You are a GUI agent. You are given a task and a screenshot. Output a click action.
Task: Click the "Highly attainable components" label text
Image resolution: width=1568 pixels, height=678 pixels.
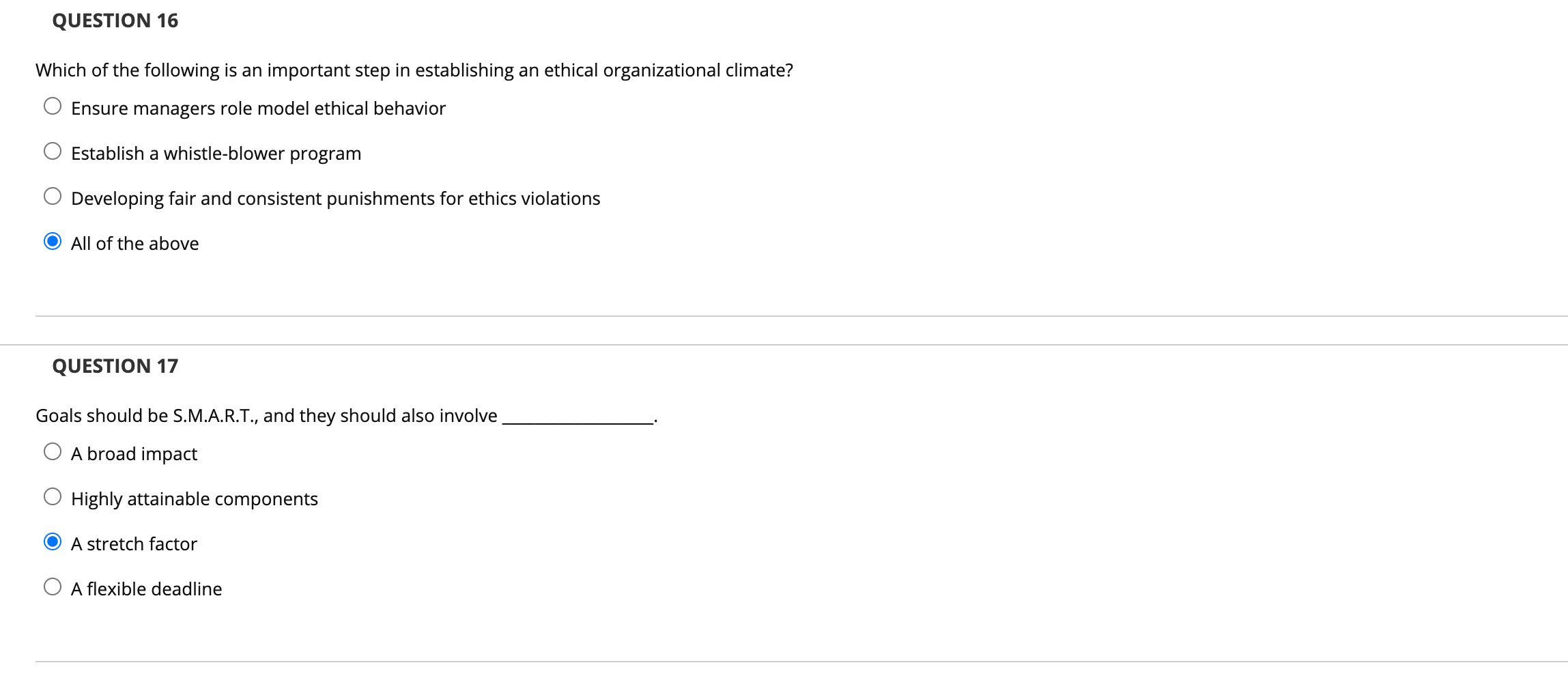point(194,498)
